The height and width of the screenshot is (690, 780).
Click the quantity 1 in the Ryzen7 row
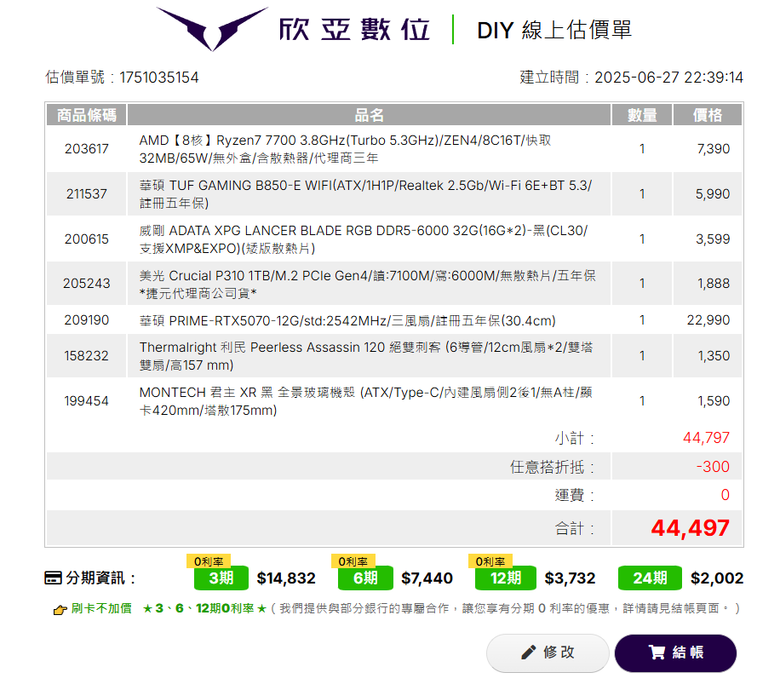pos(642,149)
